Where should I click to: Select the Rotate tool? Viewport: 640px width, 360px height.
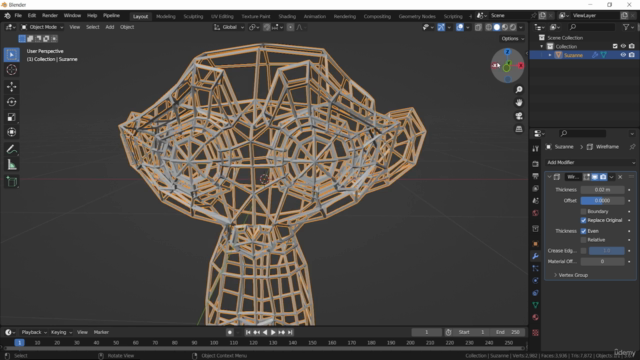11,102
